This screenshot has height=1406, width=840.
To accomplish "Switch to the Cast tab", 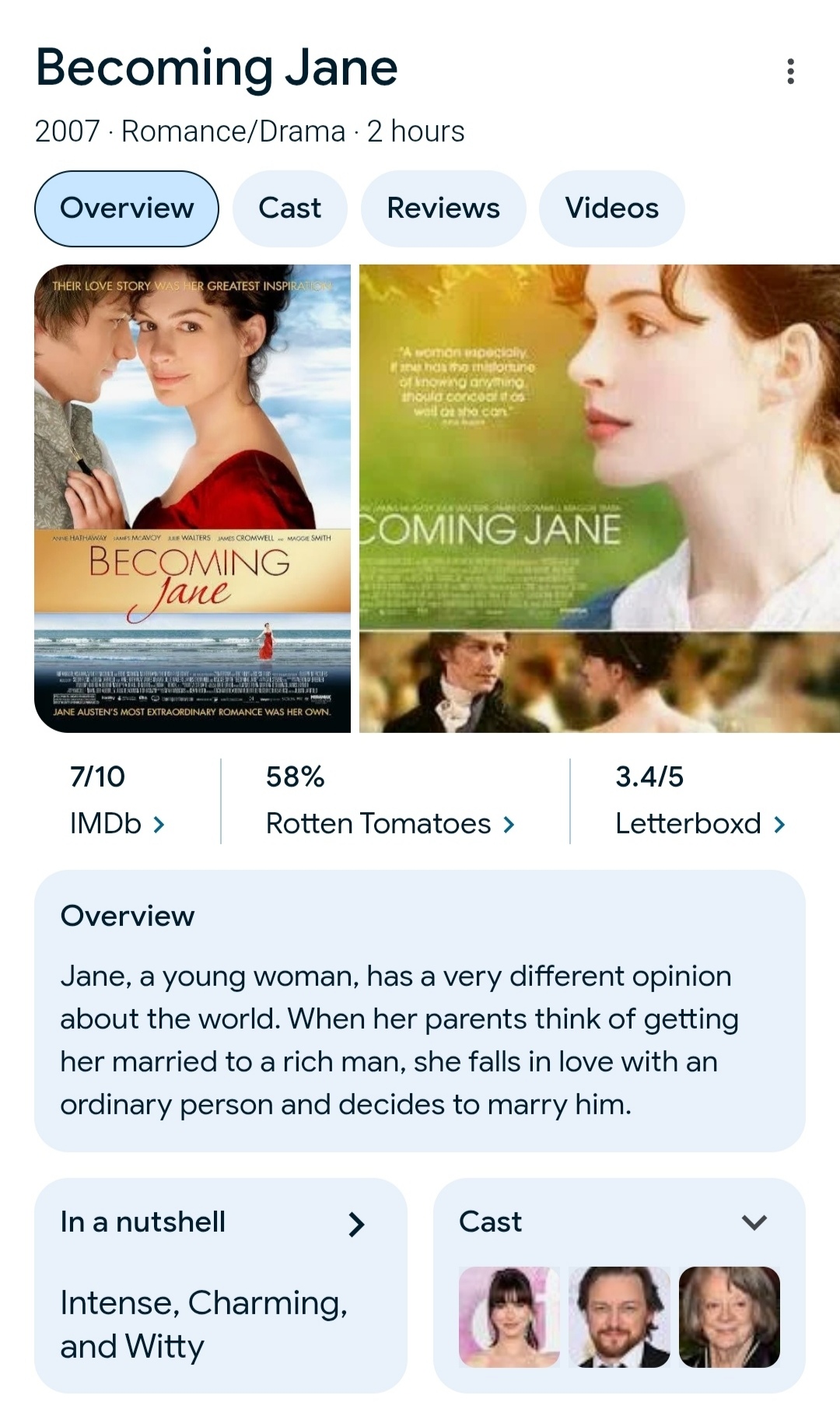I will pos(289,209).
